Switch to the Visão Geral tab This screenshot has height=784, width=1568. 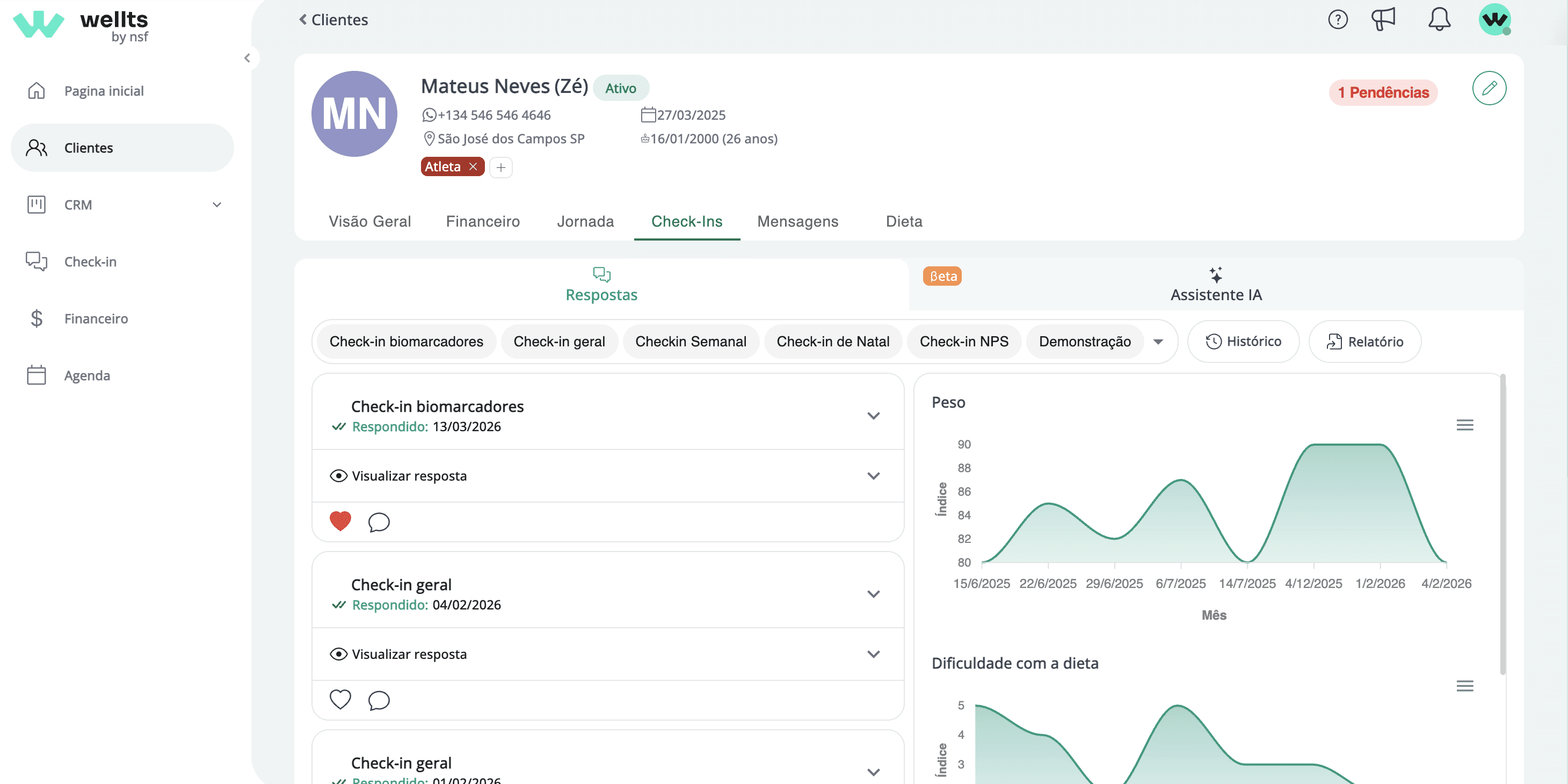pyautogui.click(x=370, y=222)
